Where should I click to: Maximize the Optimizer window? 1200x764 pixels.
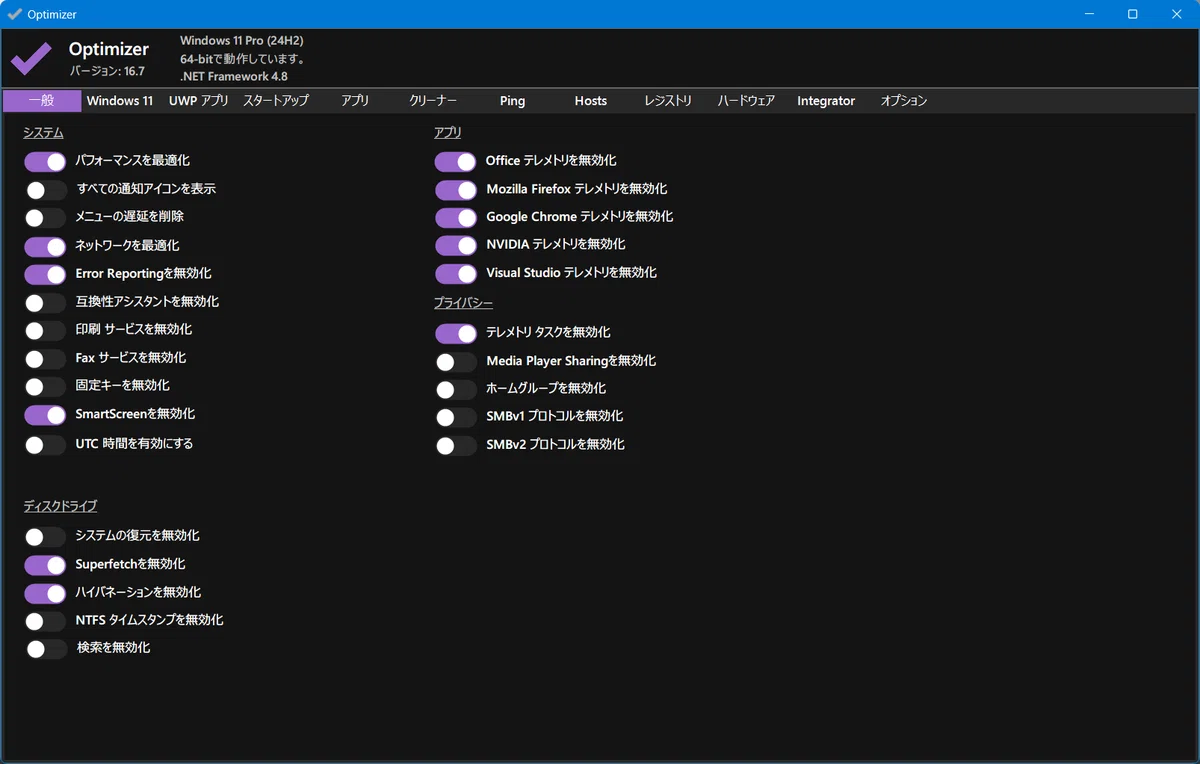(1132, 14)
